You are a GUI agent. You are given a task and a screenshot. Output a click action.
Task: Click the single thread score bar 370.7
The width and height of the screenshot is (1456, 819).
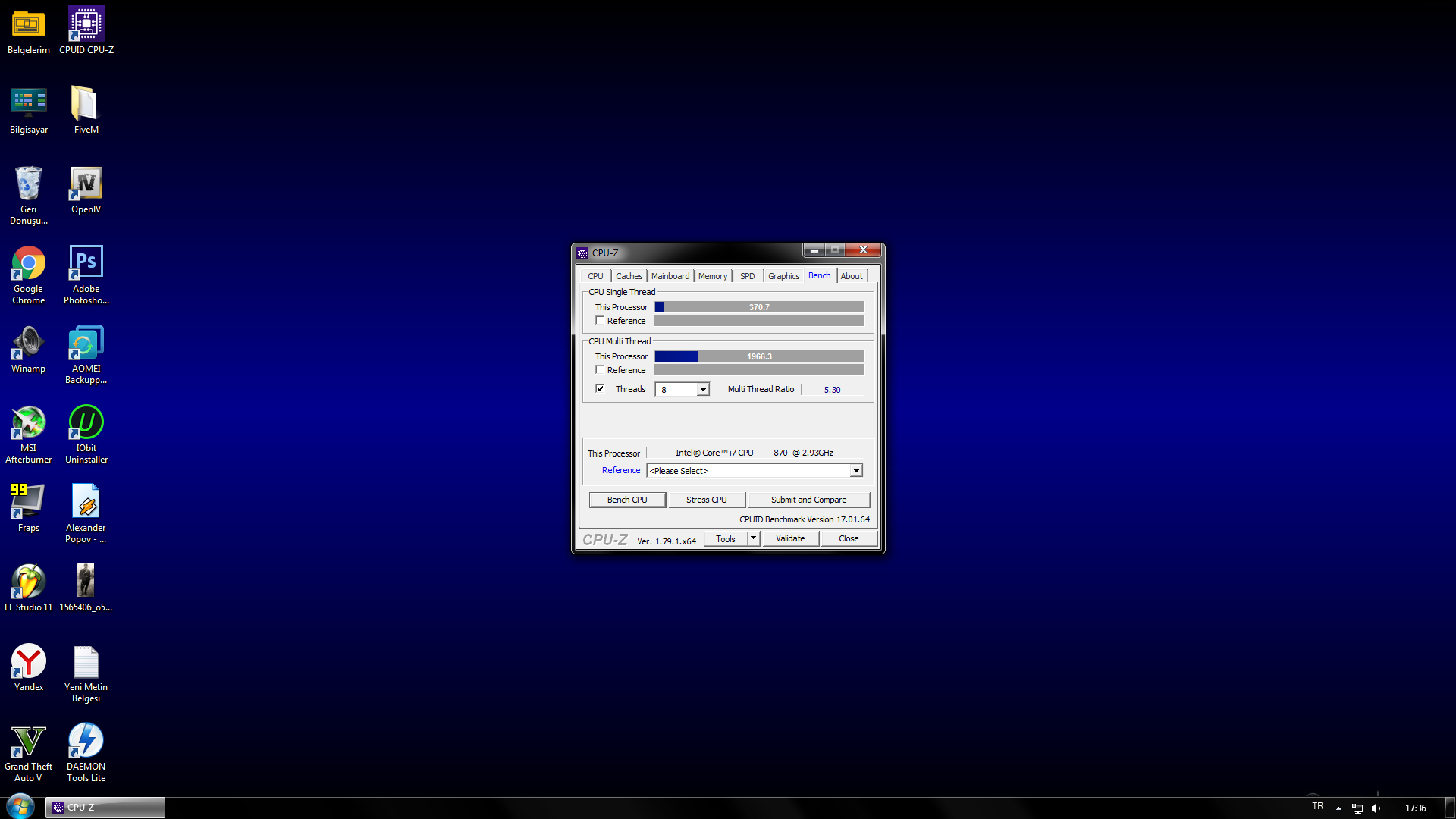pos(759,307)
